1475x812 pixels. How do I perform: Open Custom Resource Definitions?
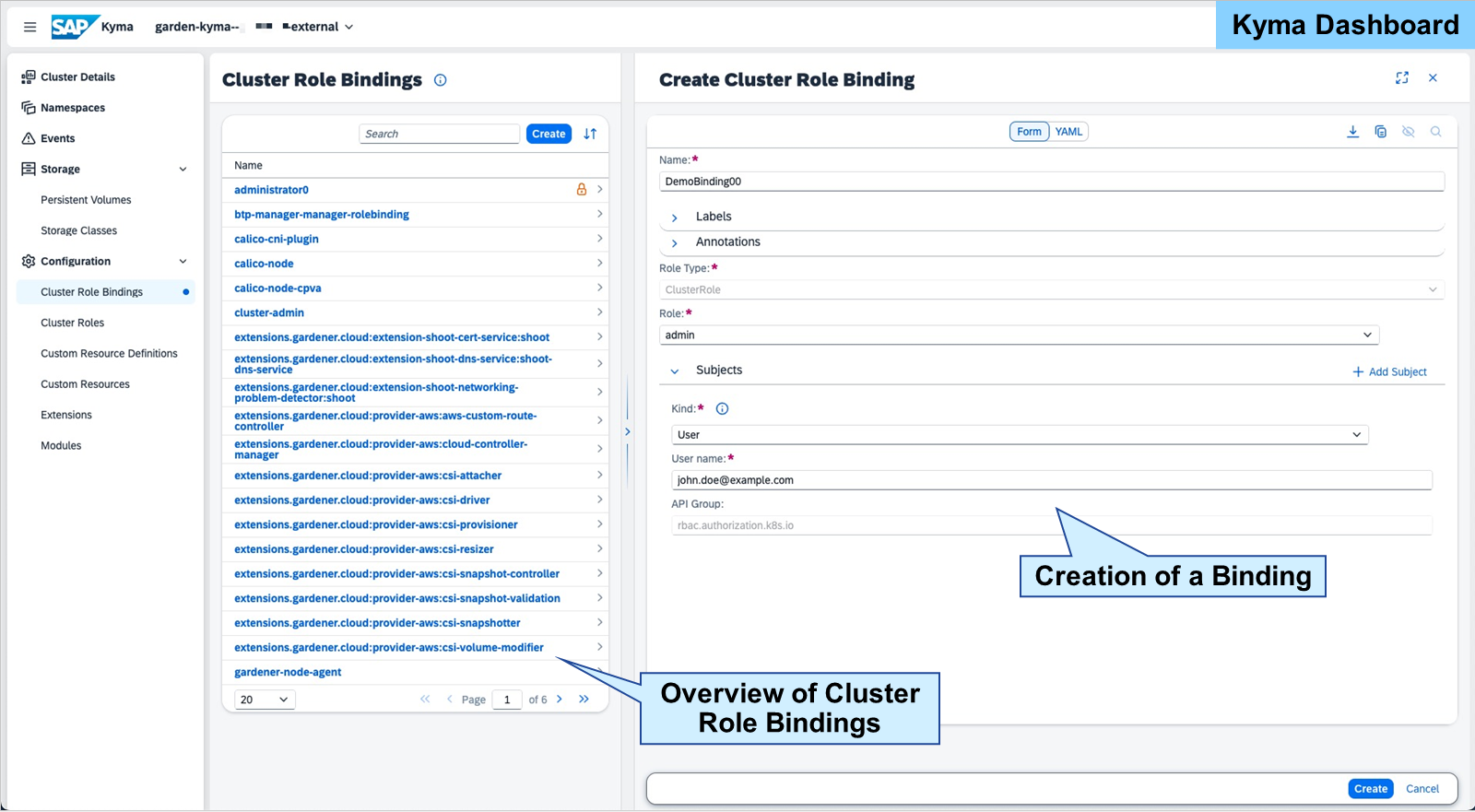109,354
